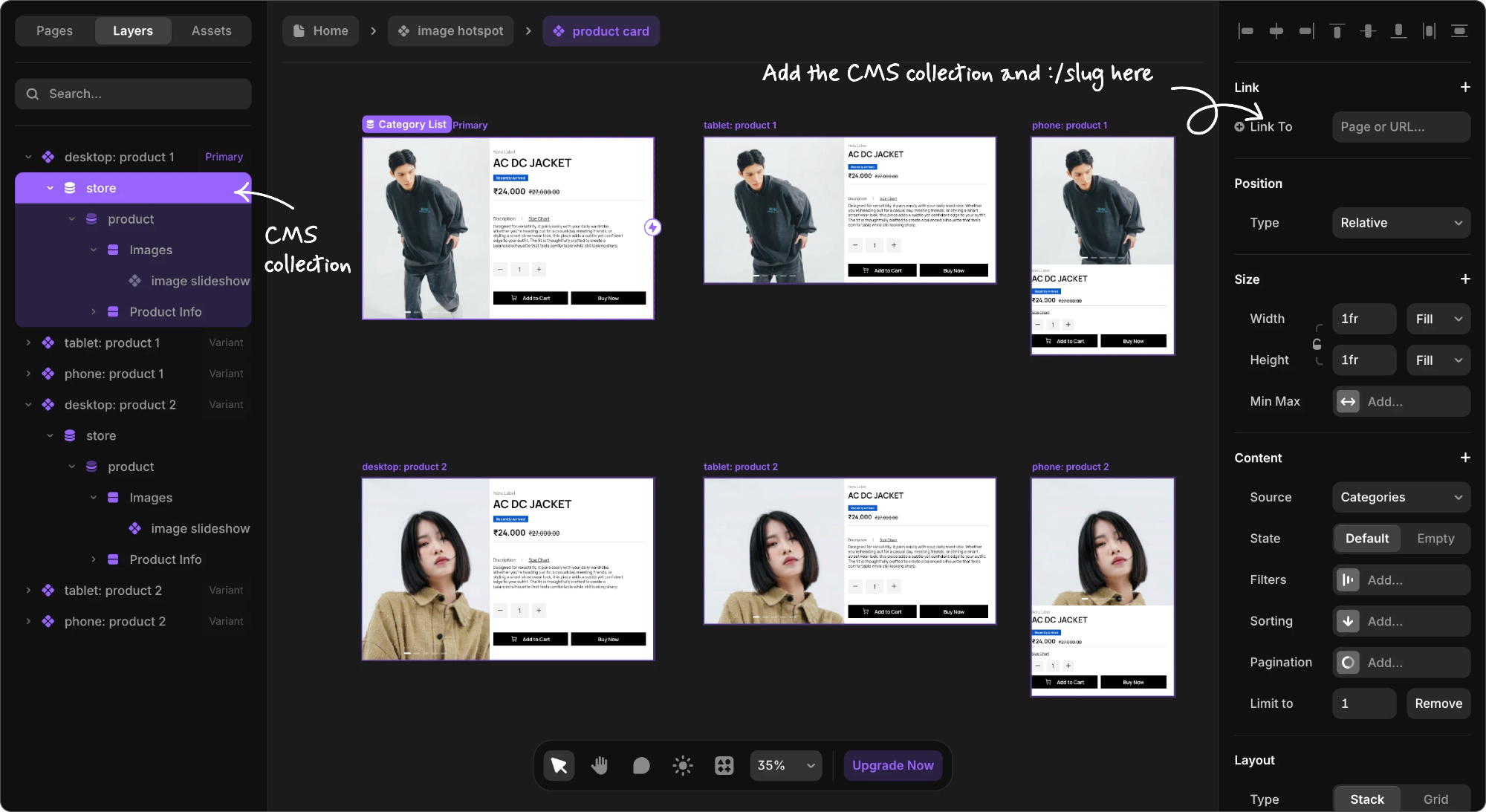Click the insert components grid icon
The height and width of the screenshot is (812, 1486).
tap(724, 765)
